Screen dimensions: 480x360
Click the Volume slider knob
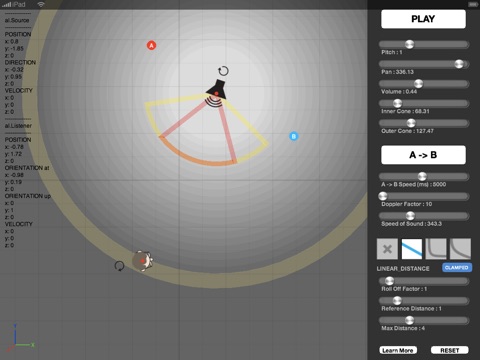coord(418,84)
